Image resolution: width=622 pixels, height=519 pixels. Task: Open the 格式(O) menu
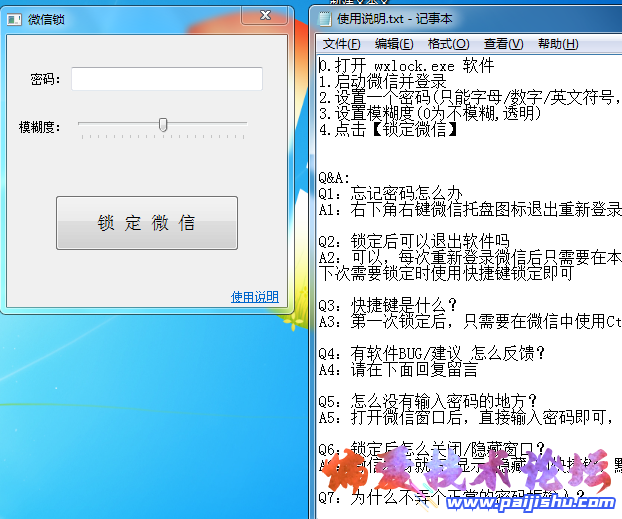(448, 44)
